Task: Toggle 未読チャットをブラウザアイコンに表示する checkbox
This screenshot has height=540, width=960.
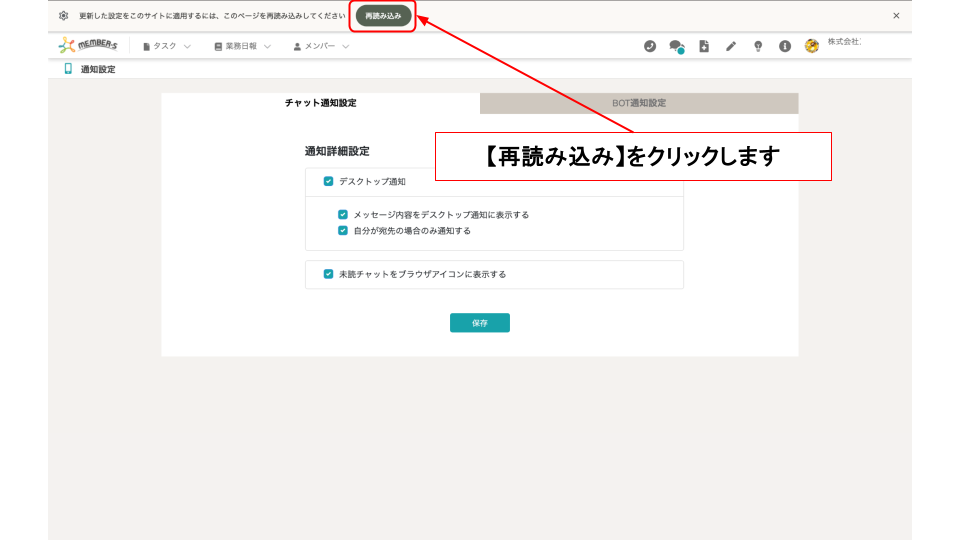Action: [328, 274]
